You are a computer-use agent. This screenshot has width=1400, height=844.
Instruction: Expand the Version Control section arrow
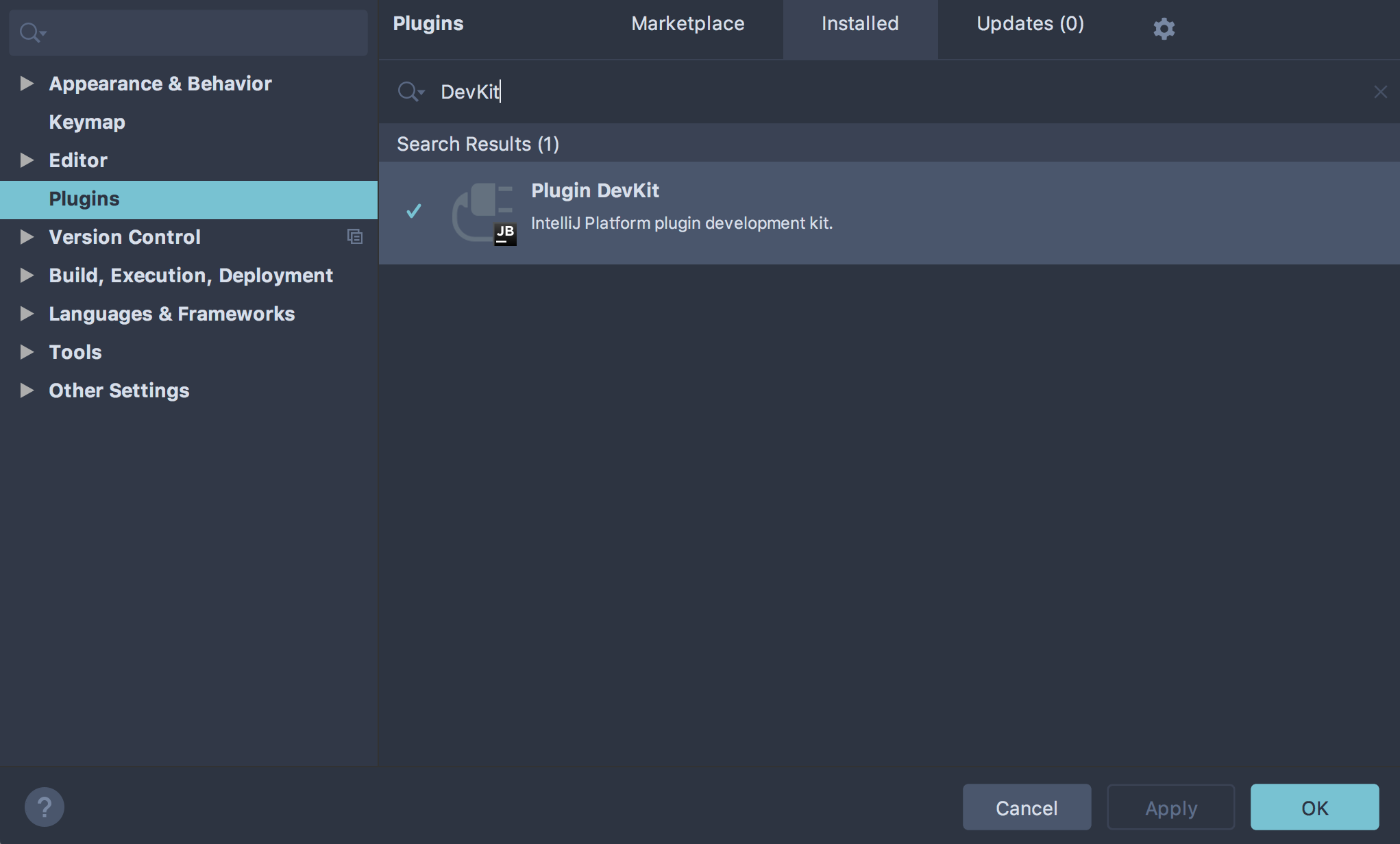tap(27, 237)
